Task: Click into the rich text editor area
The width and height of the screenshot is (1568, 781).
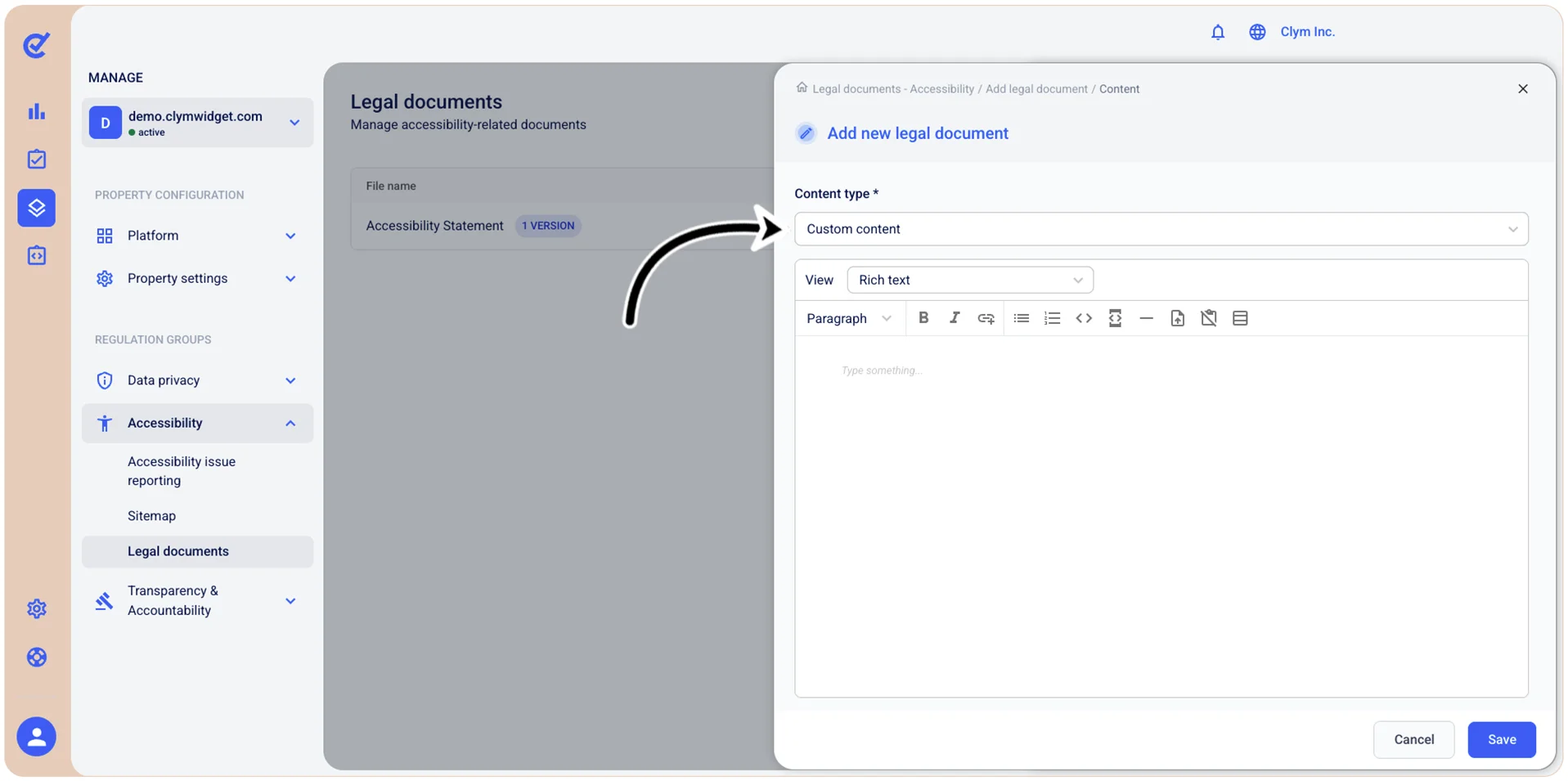Action: coord(1161,515)
